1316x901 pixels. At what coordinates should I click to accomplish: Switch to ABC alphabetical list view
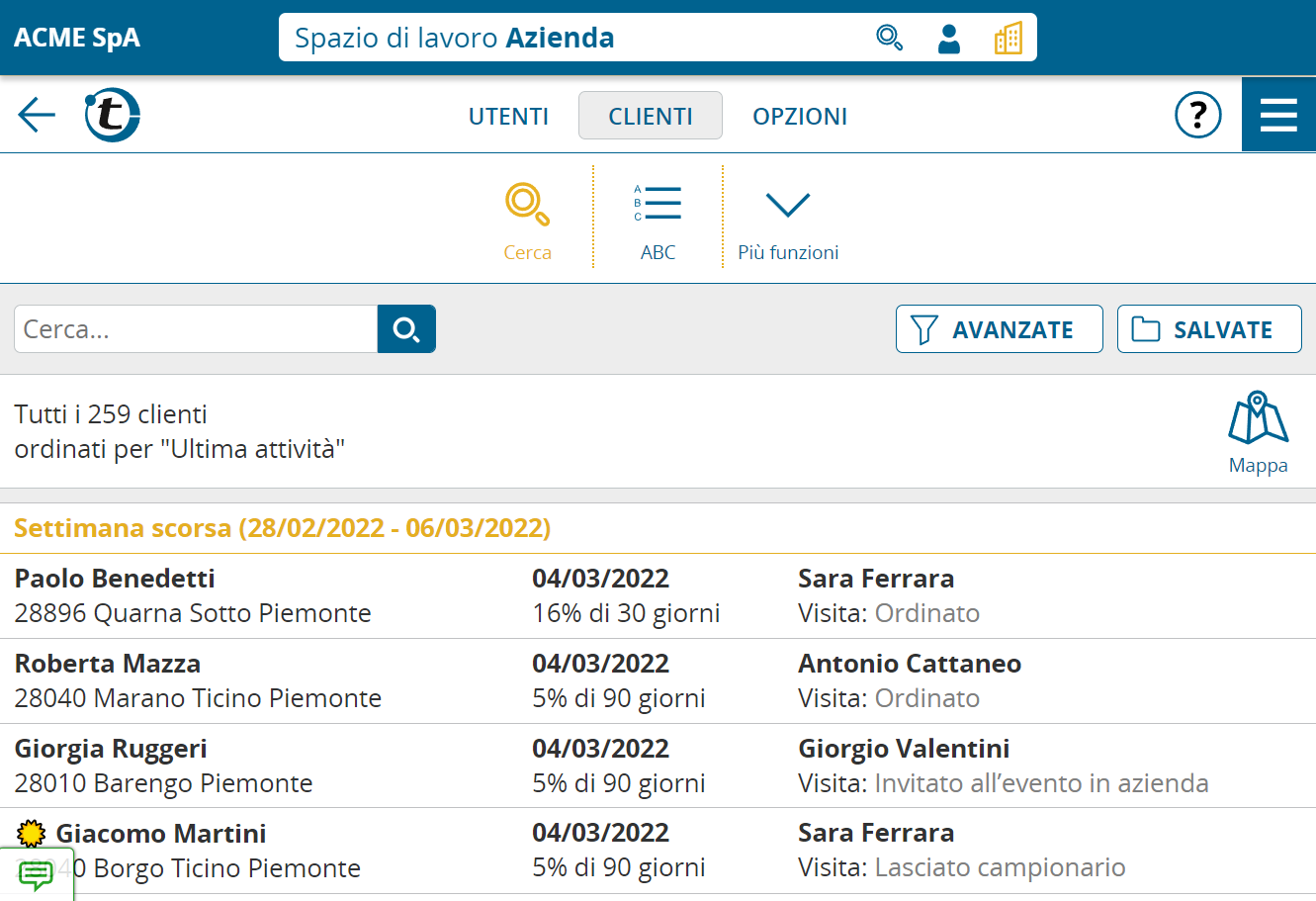(x=658, y=222)
